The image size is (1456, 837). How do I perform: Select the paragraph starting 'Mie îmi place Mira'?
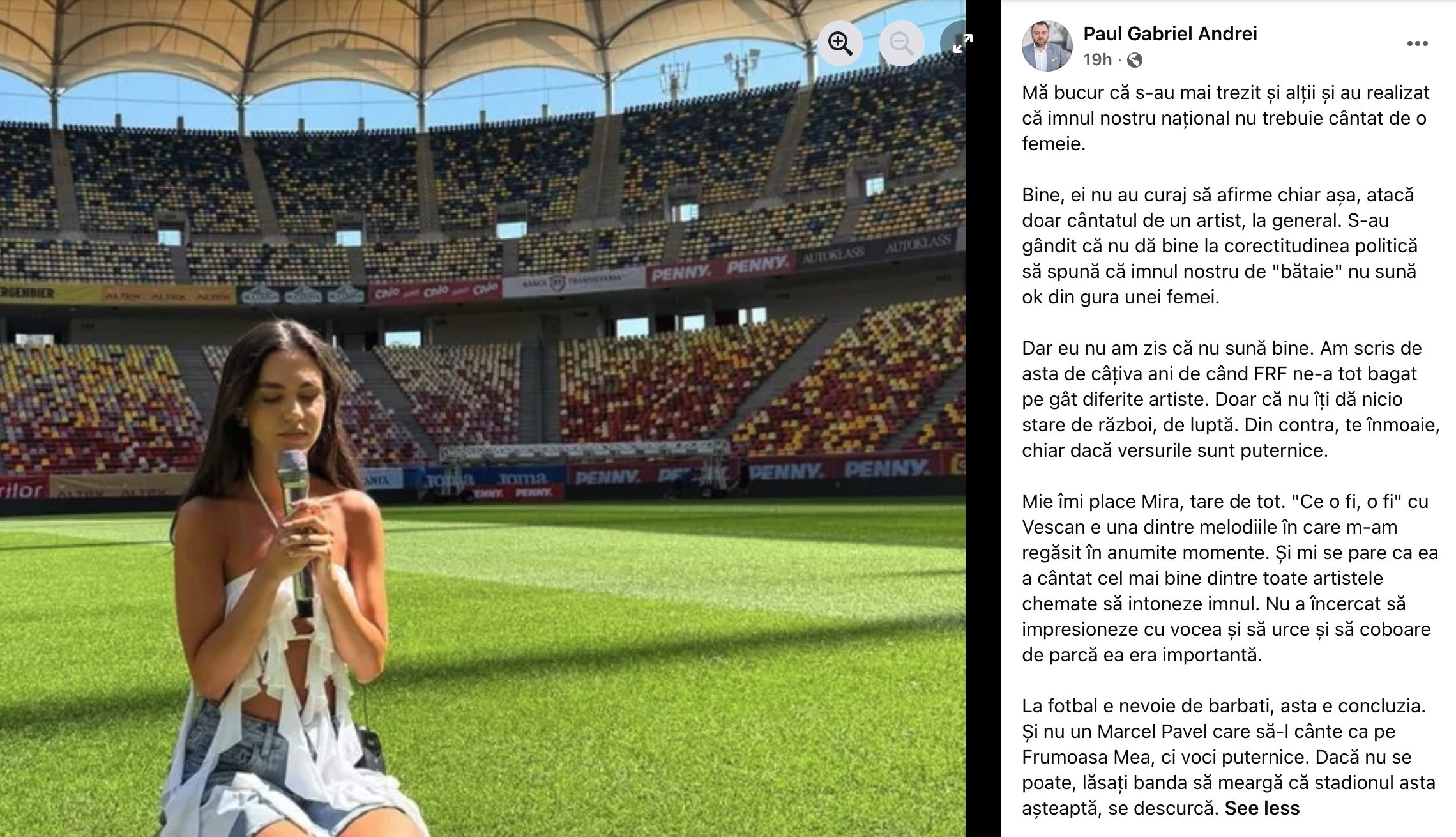pos(1230,578)
